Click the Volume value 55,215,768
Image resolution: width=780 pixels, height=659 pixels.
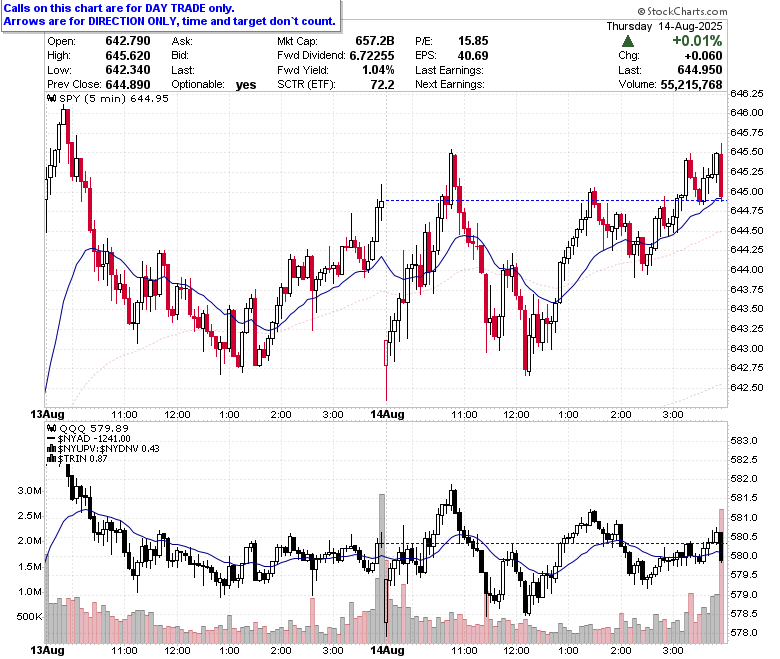pos(691,85)
